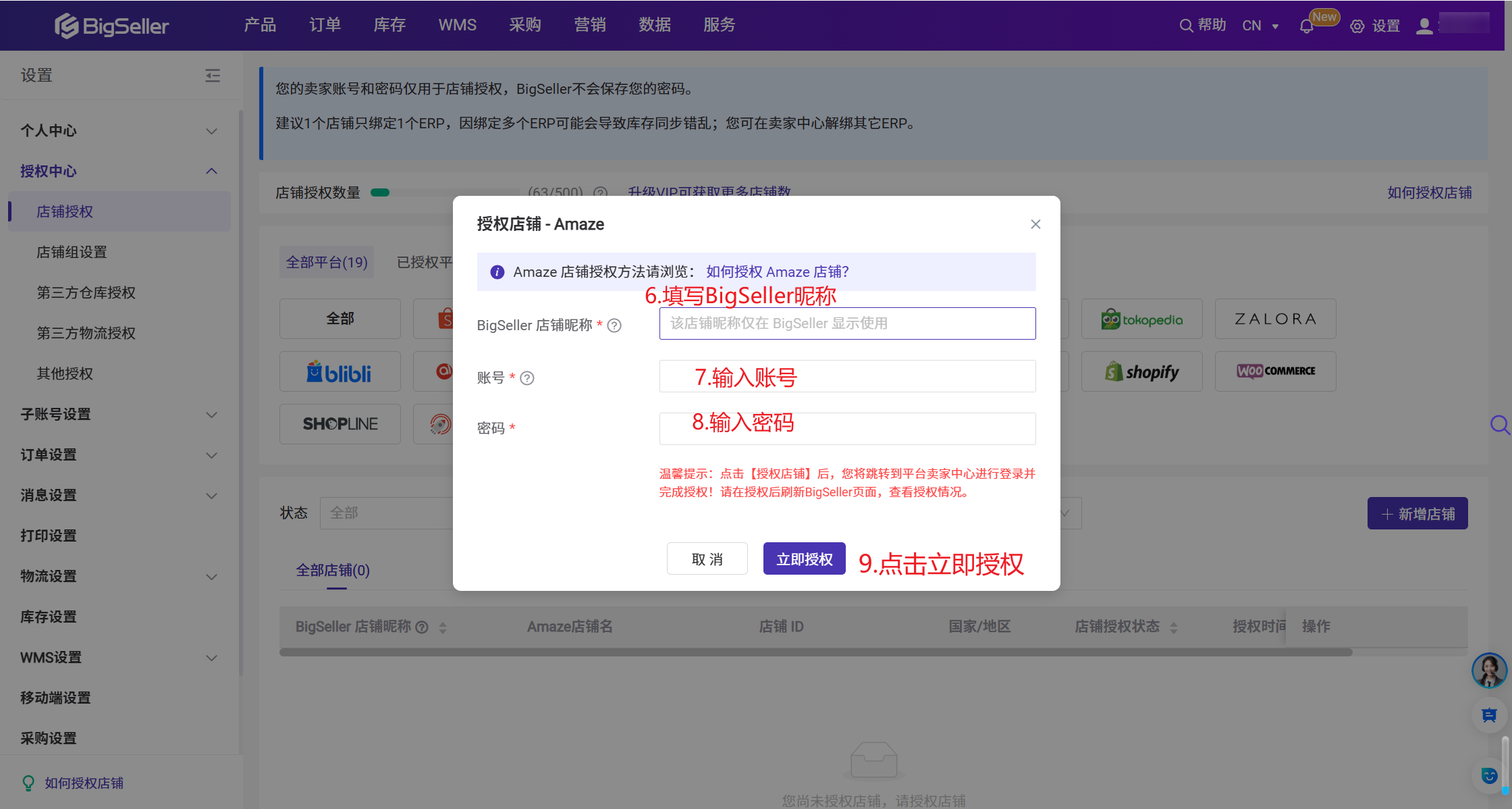The height and width of the screenshot is (809, 1512).
Task: Click the notification bell icon
Action: [x=1306, y=26]
